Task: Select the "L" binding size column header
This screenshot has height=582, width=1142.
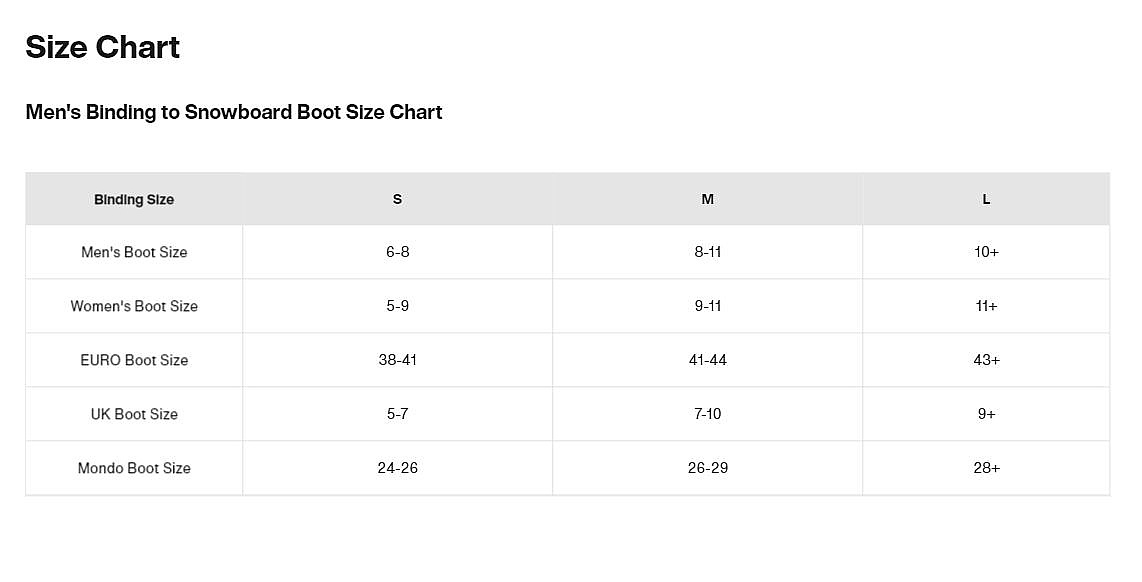Action: coord(986,199)
